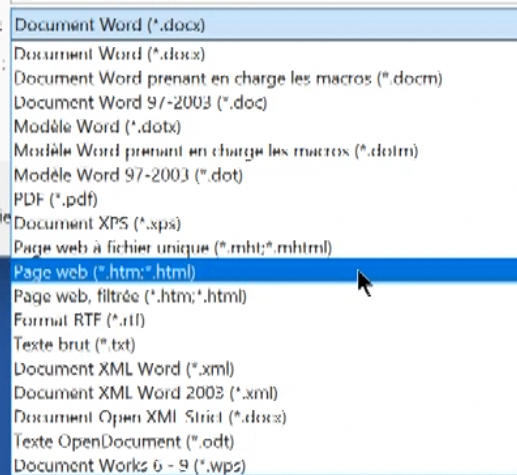Click the dark blue window strip at left edge
The image size is (517, 475).
click(5, 366)
